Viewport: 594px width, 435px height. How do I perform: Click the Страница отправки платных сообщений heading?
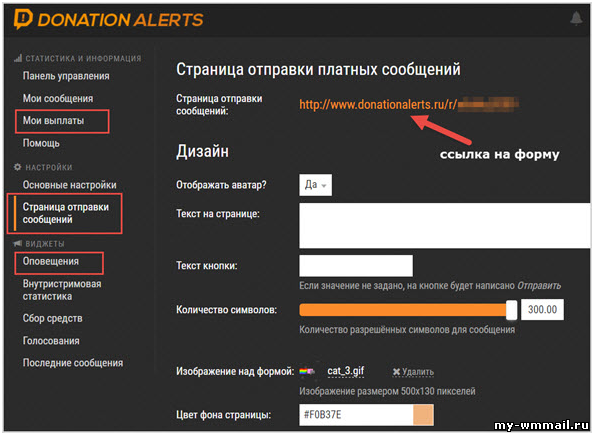coord(318,69)
